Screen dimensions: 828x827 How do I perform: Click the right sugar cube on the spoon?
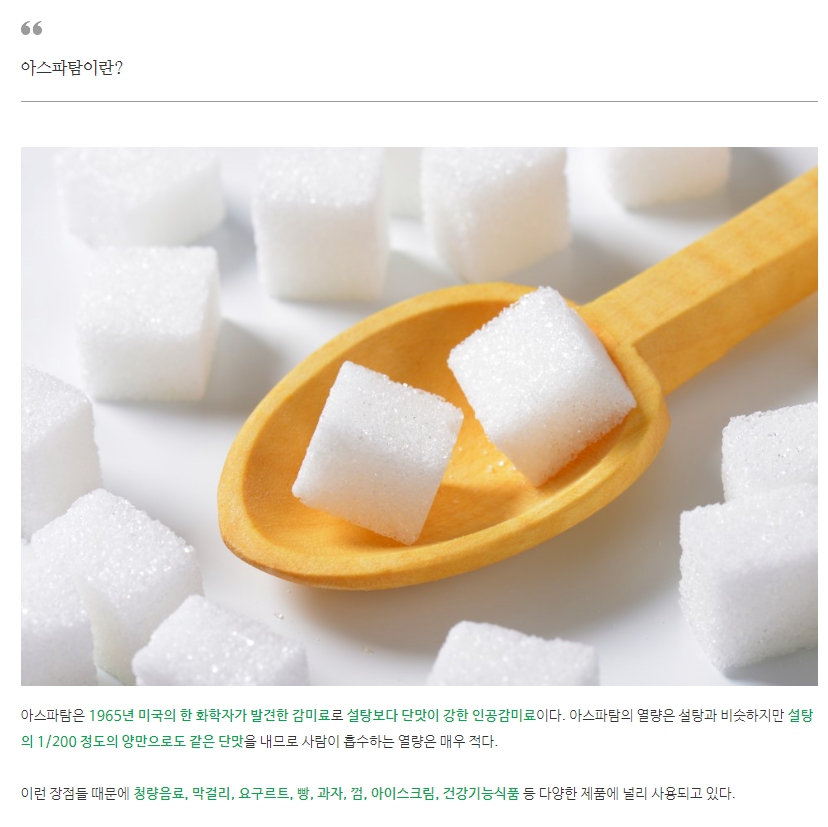541,386
